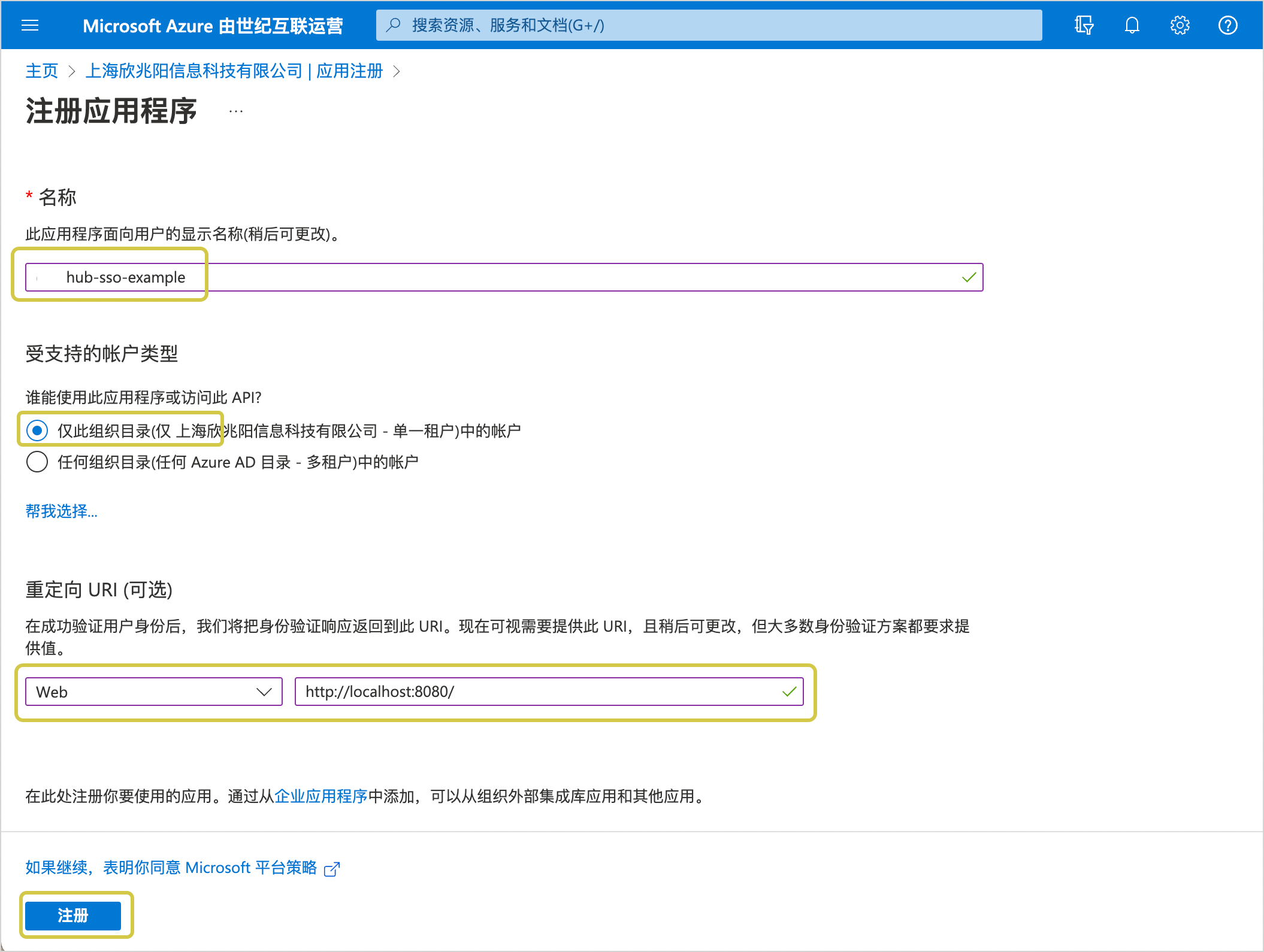
Task: Open the settings gear in header
Action: point(1180,25)
